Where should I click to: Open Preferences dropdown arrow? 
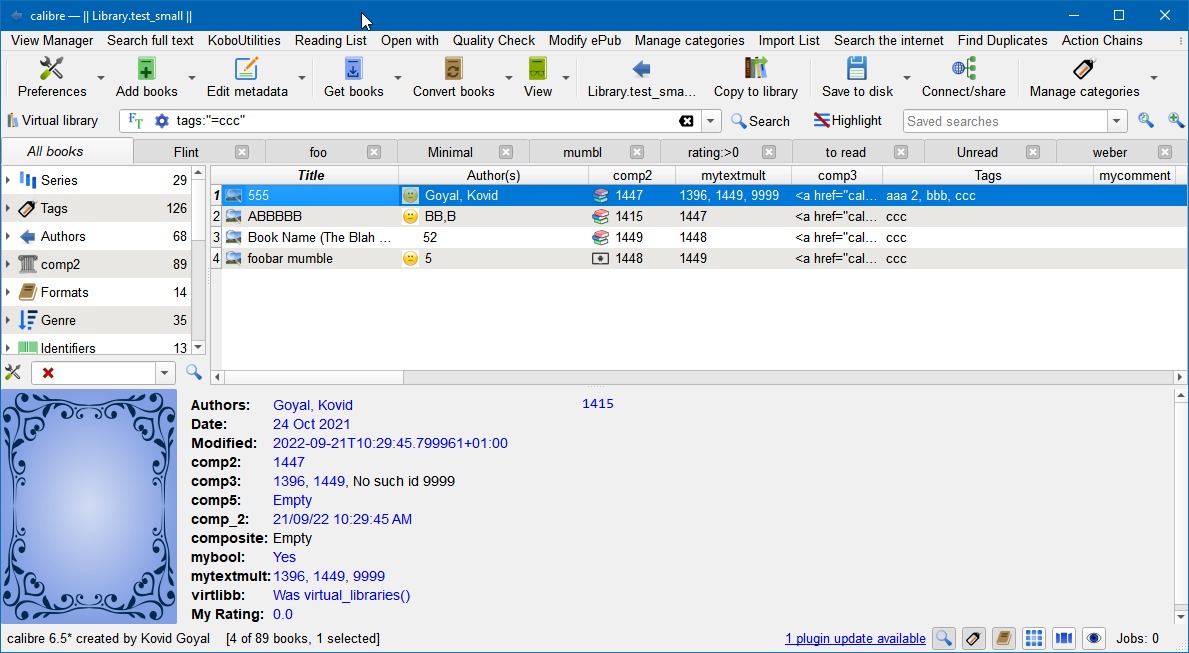tap(101, 77)
